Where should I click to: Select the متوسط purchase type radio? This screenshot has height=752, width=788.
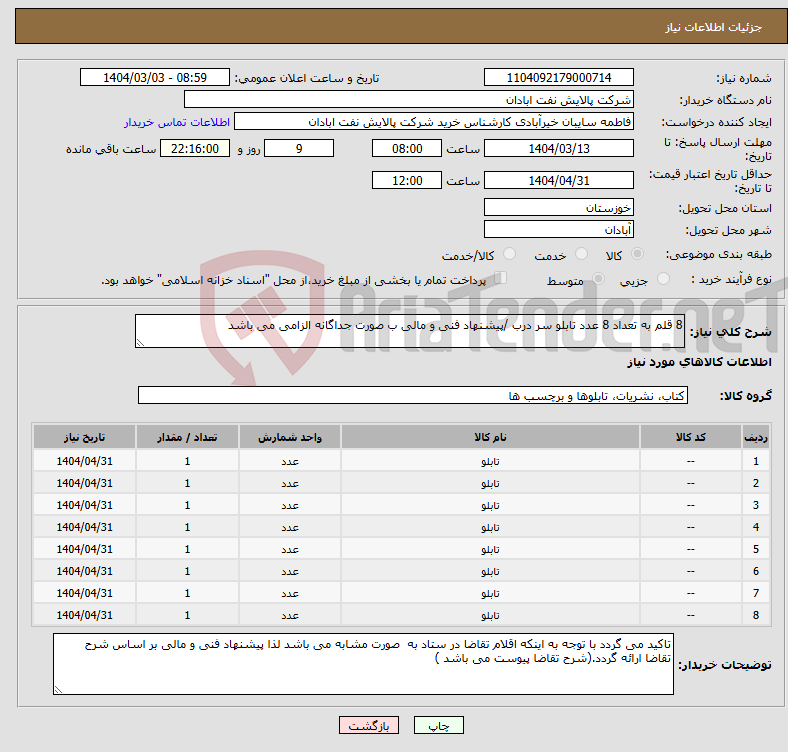pos(598,279)
